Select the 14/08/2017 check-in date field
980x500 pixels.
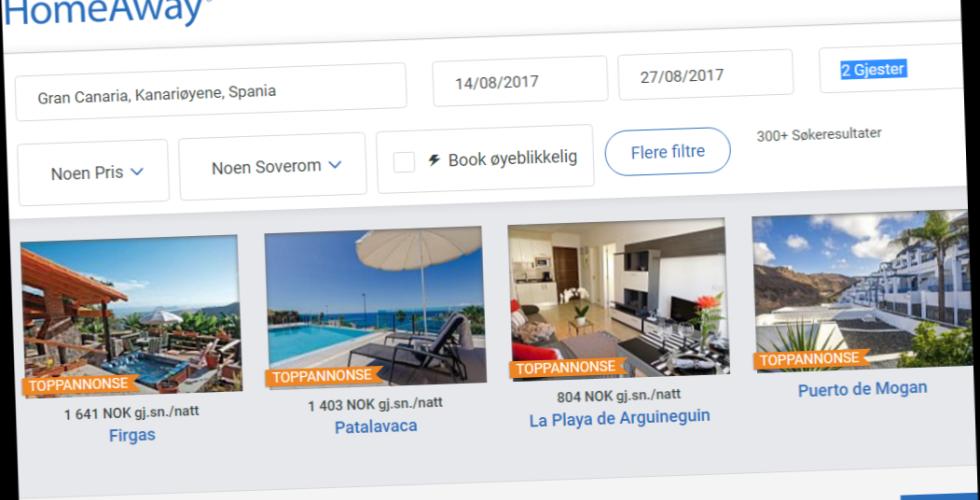point(520,81)
